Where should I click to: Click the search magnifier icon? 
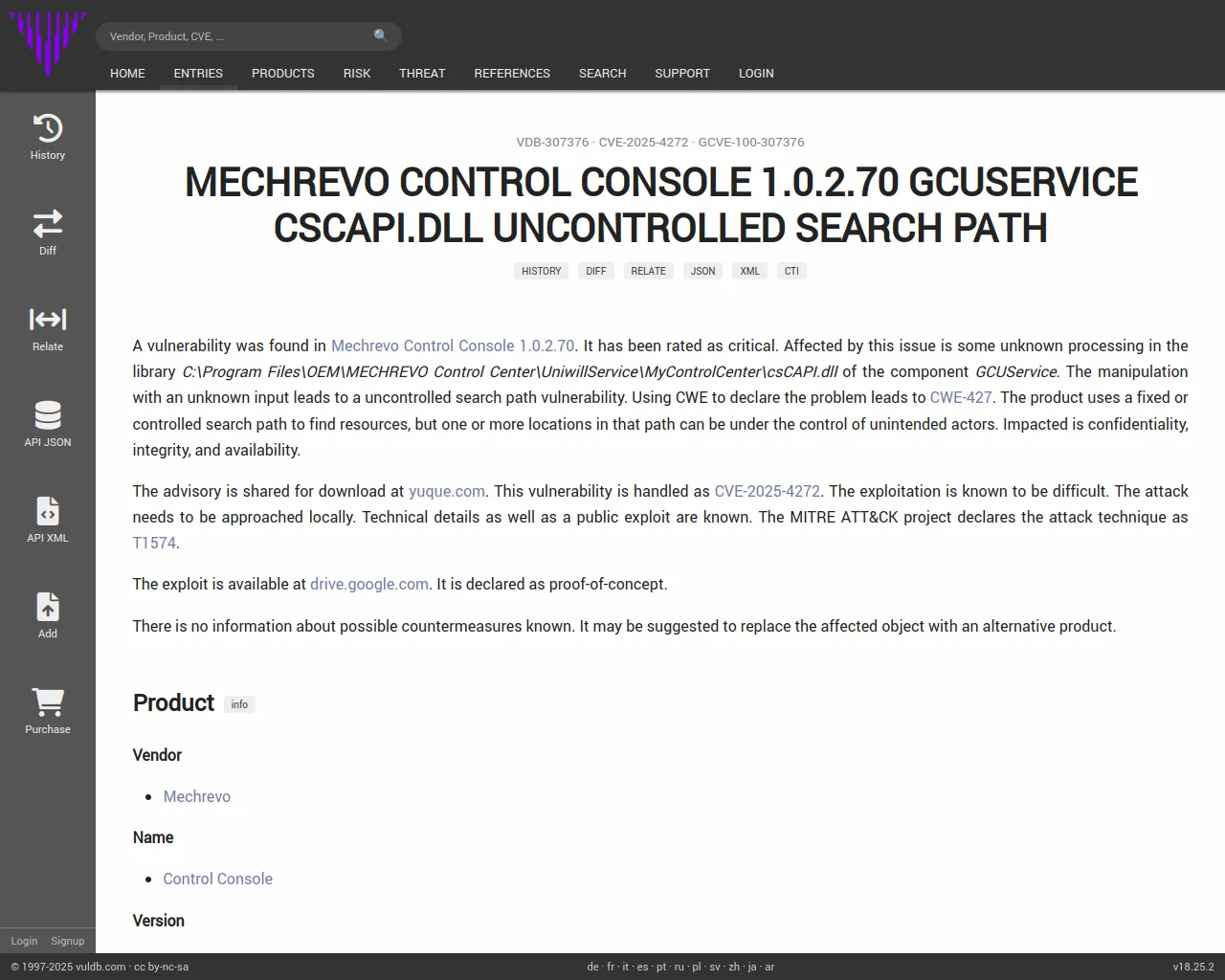point(381,36)
